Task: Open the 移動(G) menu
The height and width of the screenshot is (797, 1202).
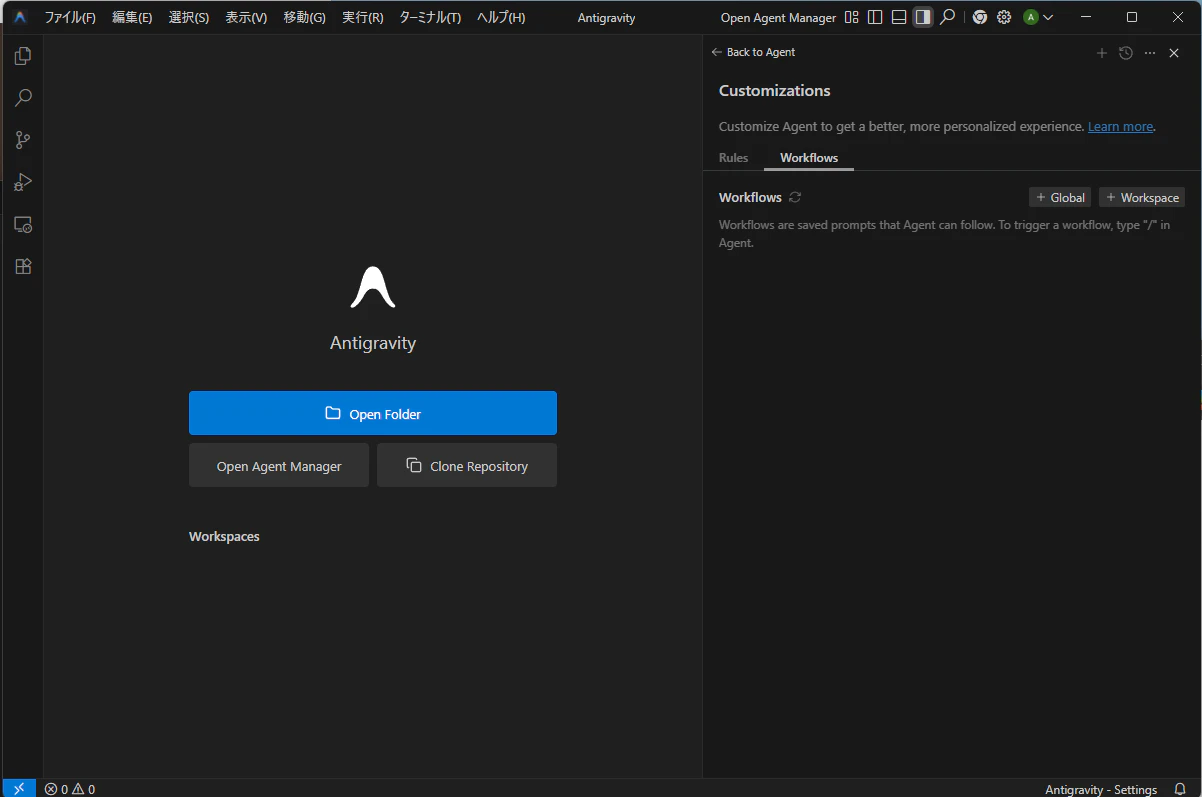Action: pyautogui.click(x=304, y=18)
